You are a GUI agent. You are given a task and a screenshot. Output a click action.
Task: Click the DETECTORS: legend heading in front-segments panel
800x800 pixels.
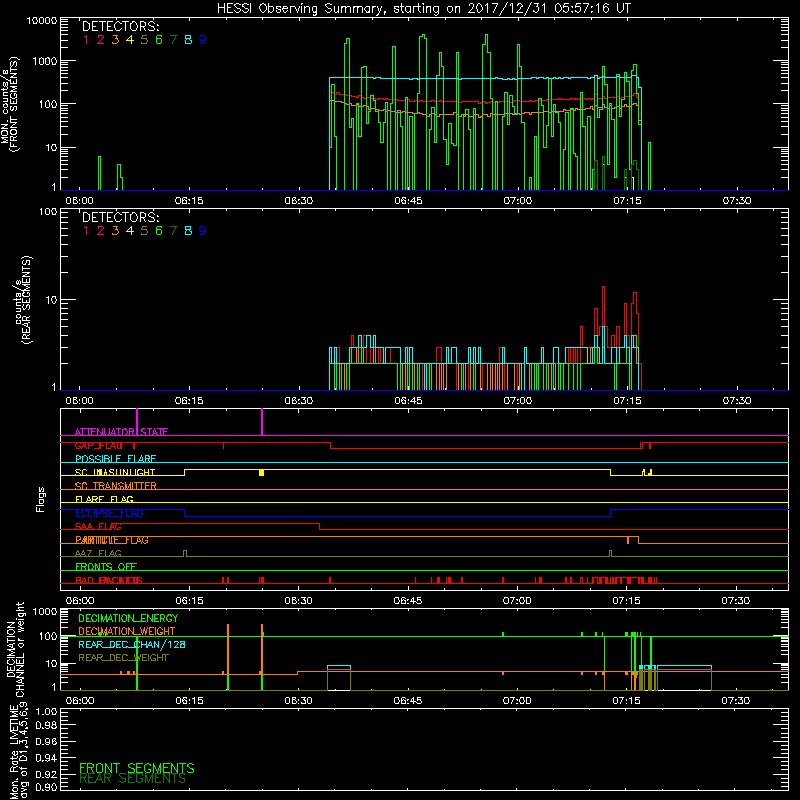click(x=120, y=26)
